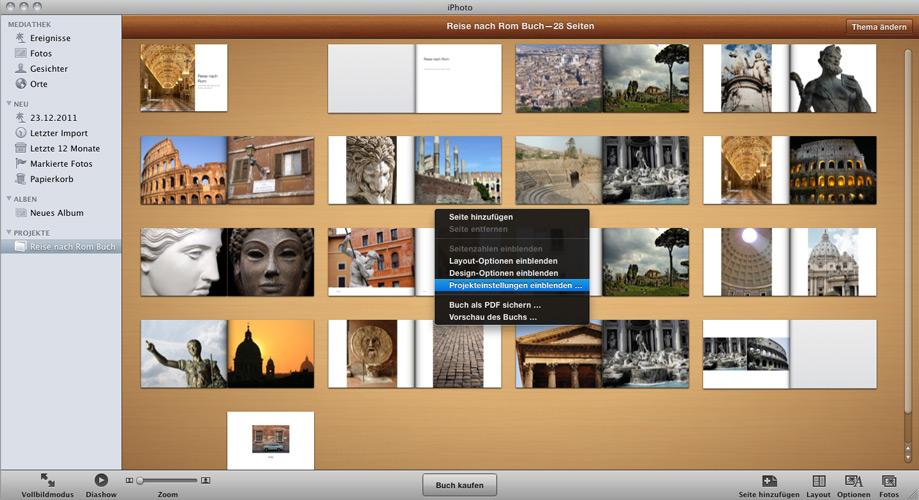The width and height of the screenshot is (919, 500).
Task: Click the Seite hinzufügen toolbar icon
Action: coord(769,481)
